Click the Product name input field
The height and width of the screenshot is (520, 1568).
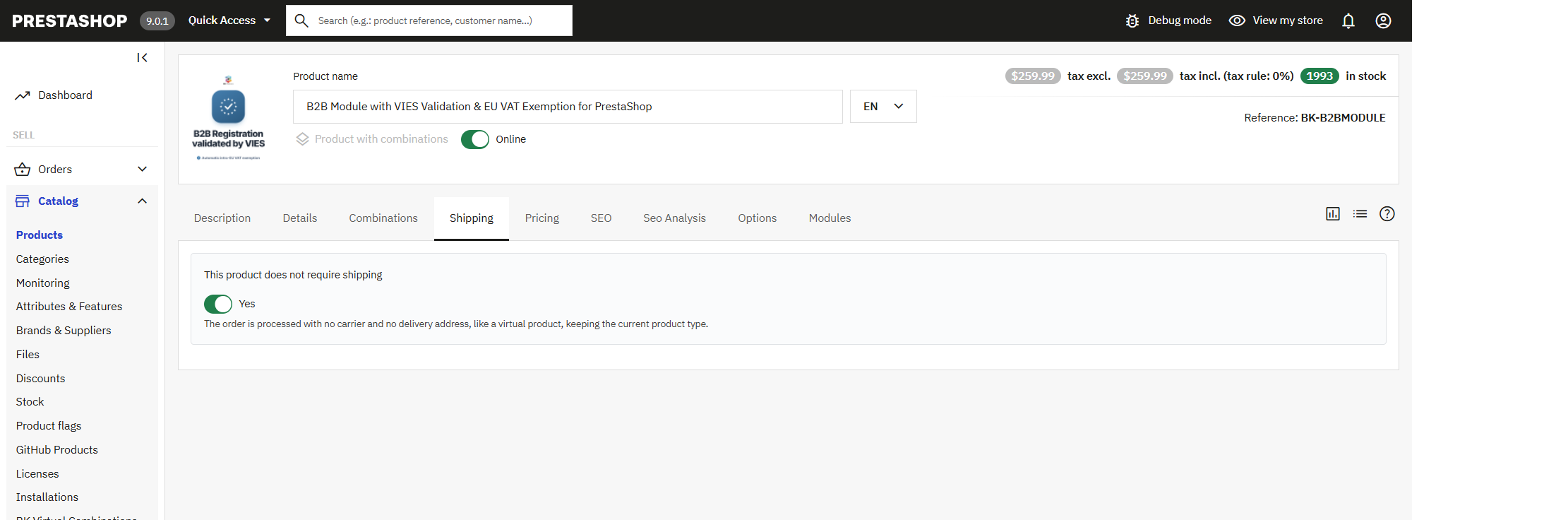click(x=568, y=107)
